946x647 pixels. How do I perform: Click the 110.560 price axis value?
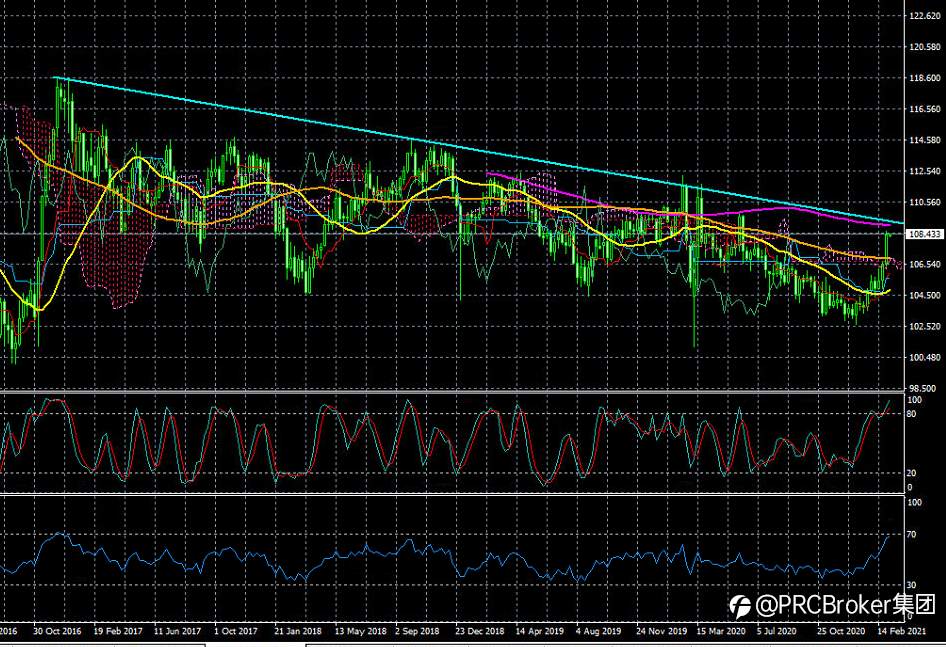coord(925,202)
